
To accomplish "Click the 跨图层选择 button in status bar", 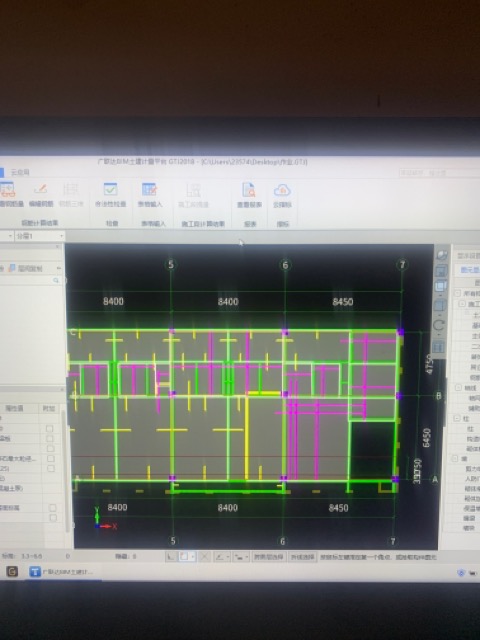I will [x=269, y=557].
